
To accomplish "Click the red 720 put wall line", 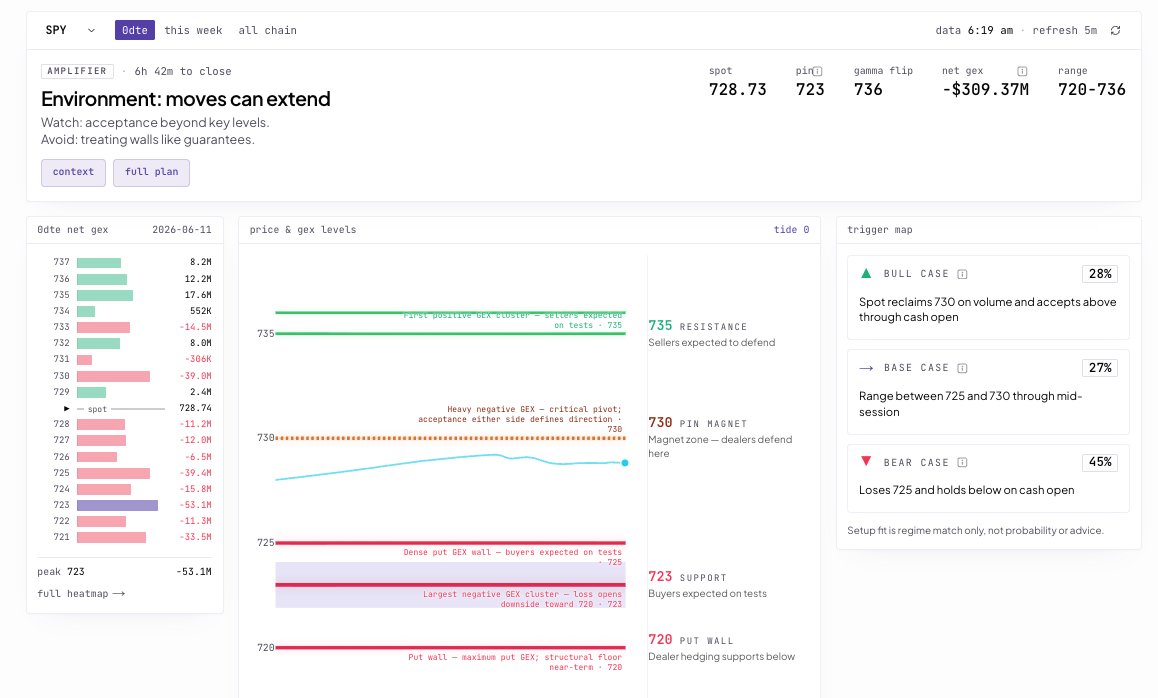I will pos(450,648).
